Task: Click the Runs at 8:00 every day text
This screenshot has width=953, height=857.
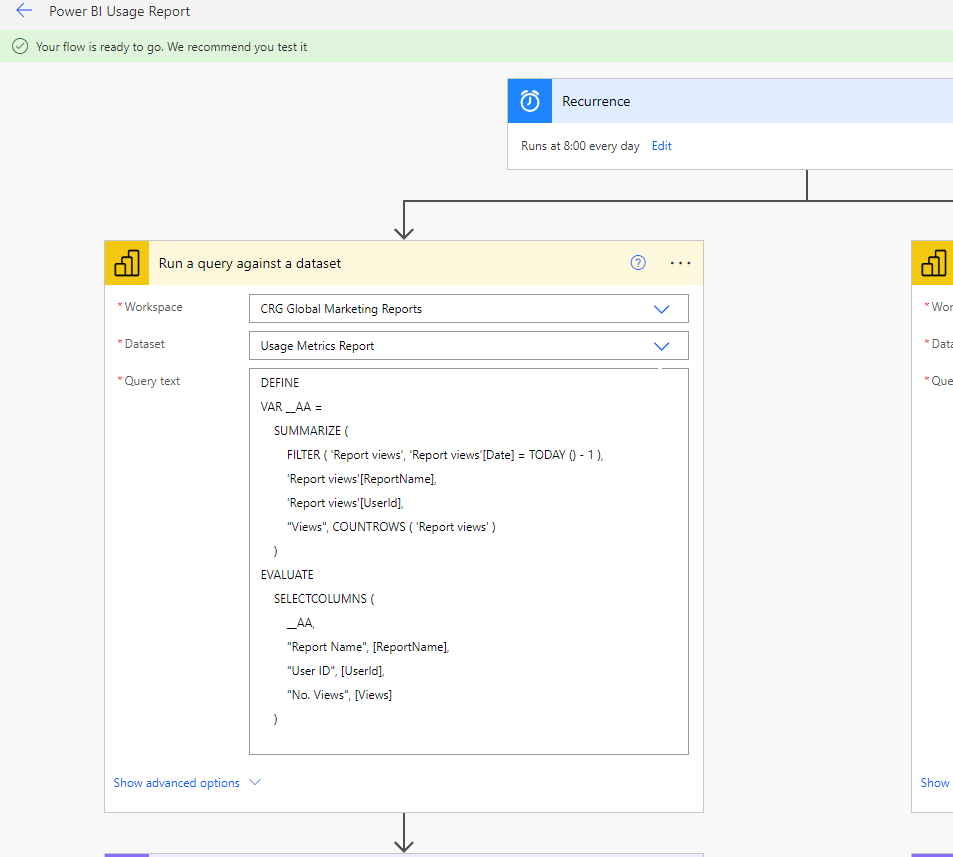Action: (580, 145)
